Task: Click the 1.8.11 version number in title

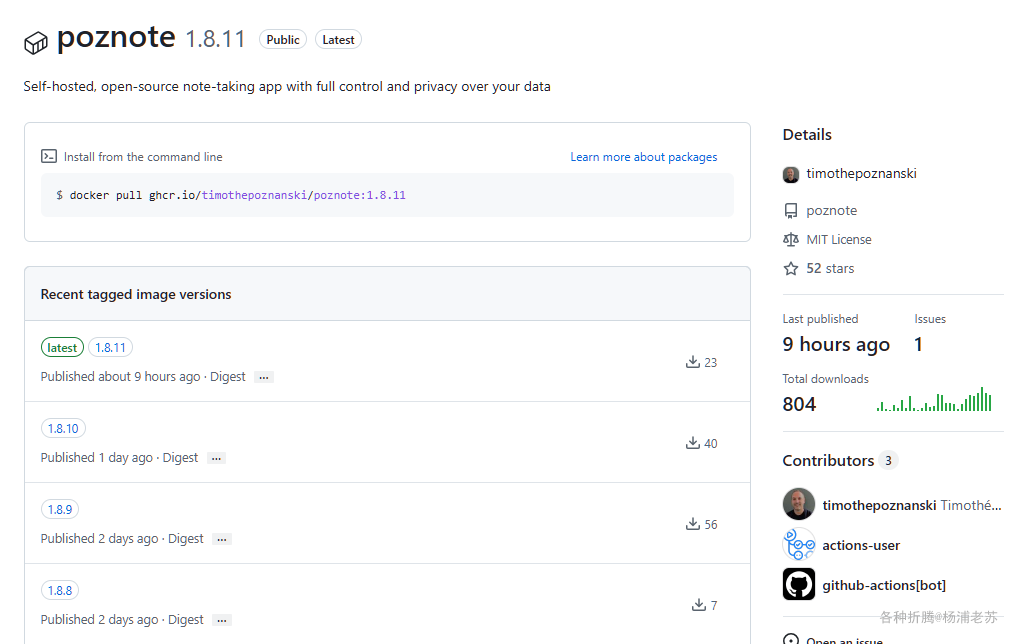Action: [215, 39]
